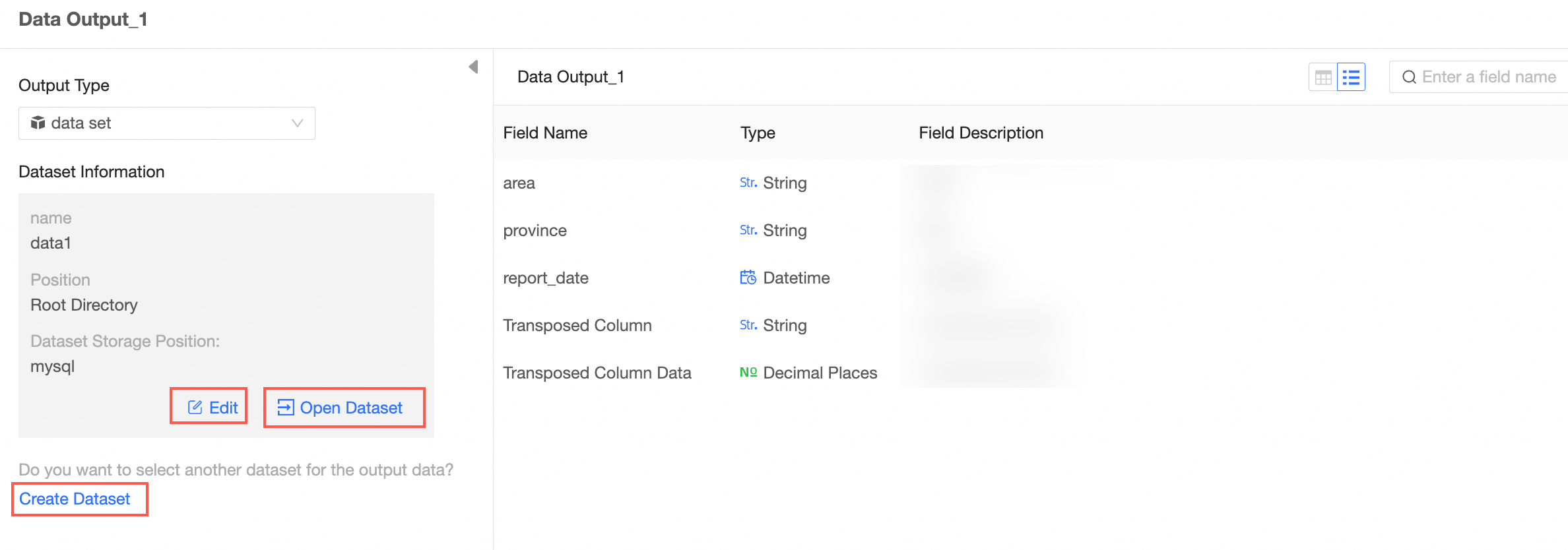Click the Edit pencil icon

[x=195, y=408]
